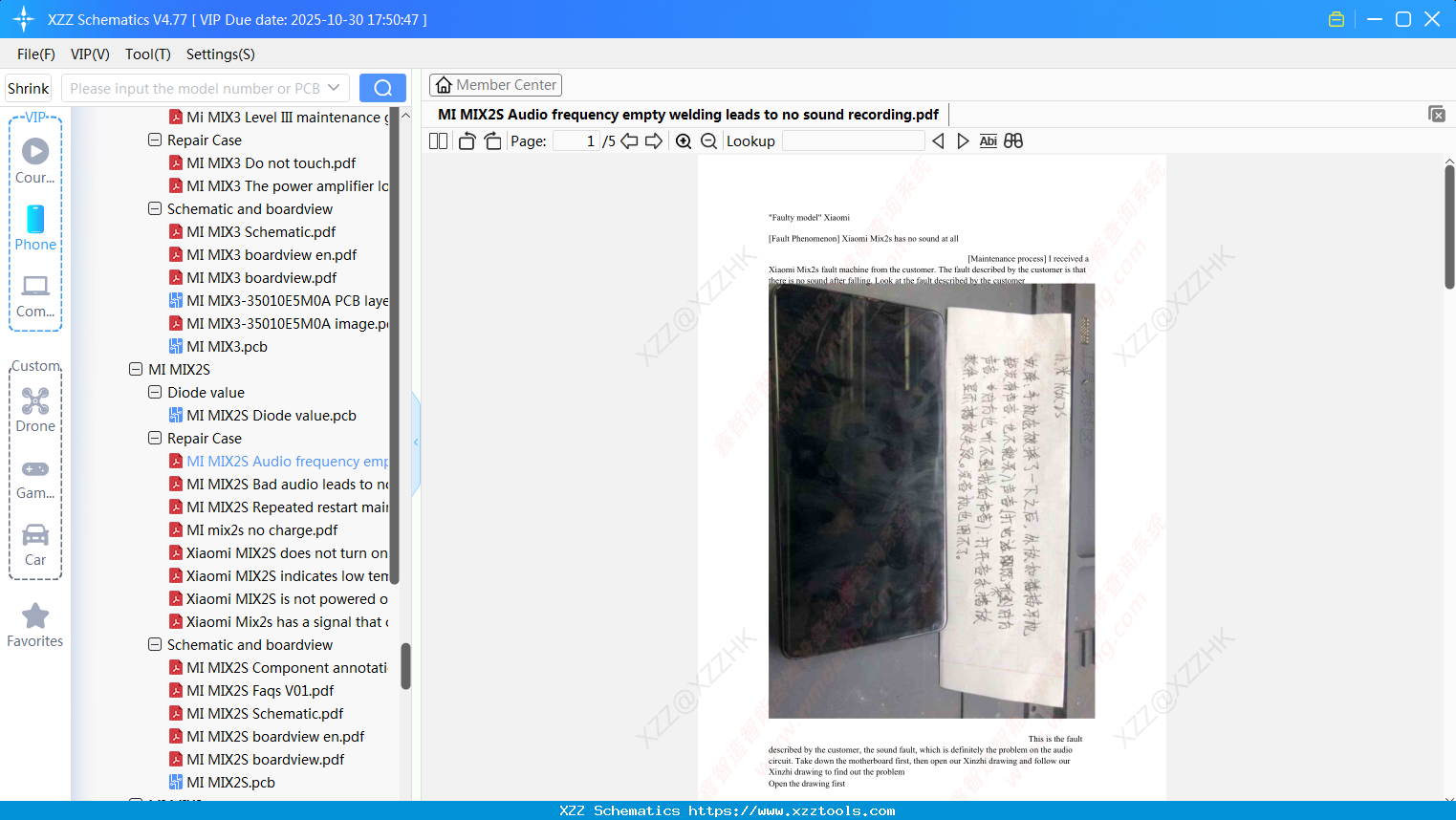Click the PDF viewer vertical scrollbar thumb
The width and height of the screenshot is (1456, 820).
tap(1449, 227)
